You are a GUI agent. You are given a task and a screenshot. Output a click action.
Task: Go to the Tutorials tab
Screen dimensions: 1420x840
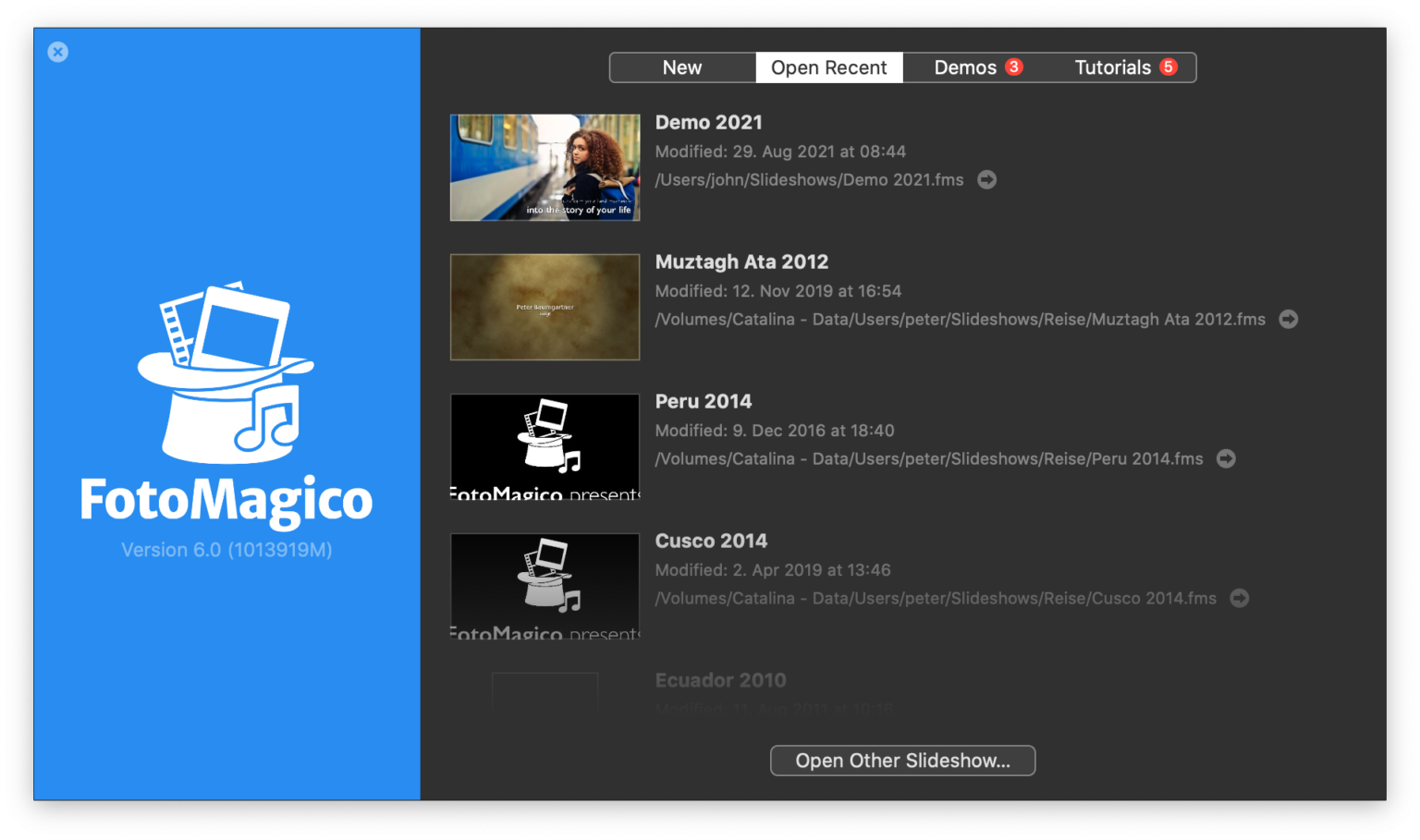(x=1112, y=68)
